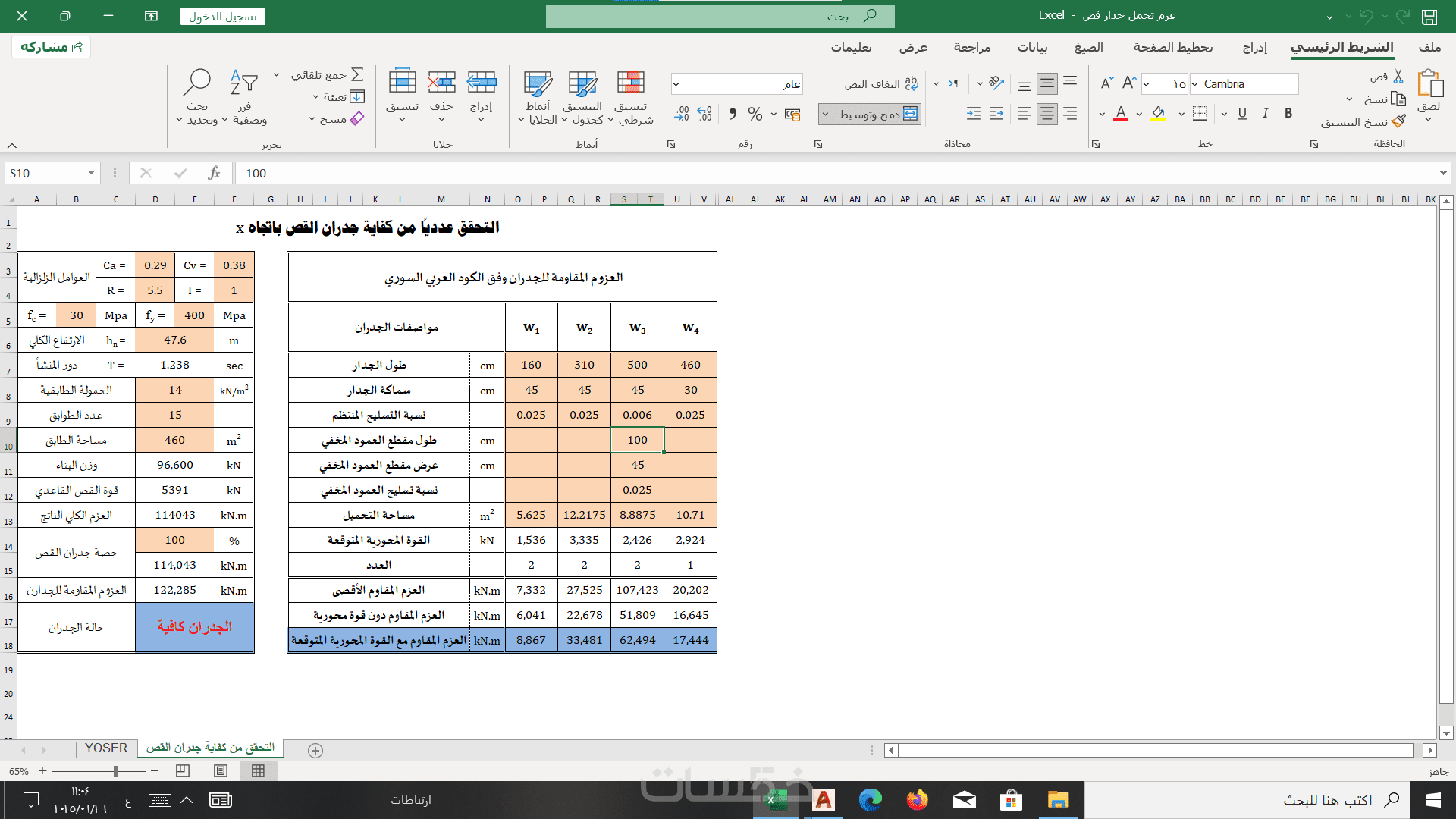Click the sign-in button
Image resolution: width=1456 pixels, height=819 pixels.
point(223,17)
